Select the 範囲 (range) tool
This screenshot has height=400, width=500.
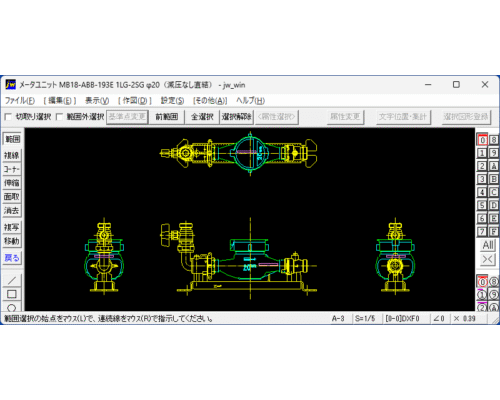(x=12, y=139)
